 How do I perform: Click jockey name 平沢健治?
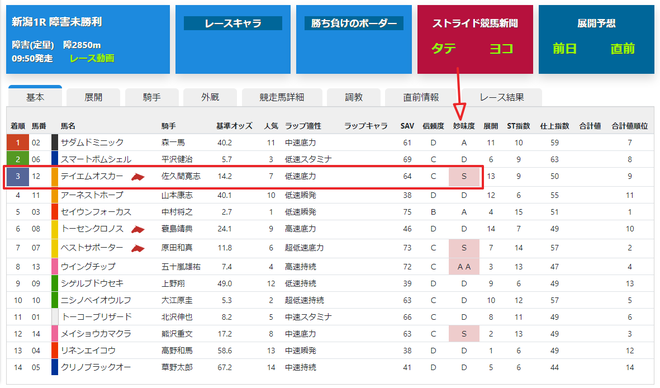point(177,159)
